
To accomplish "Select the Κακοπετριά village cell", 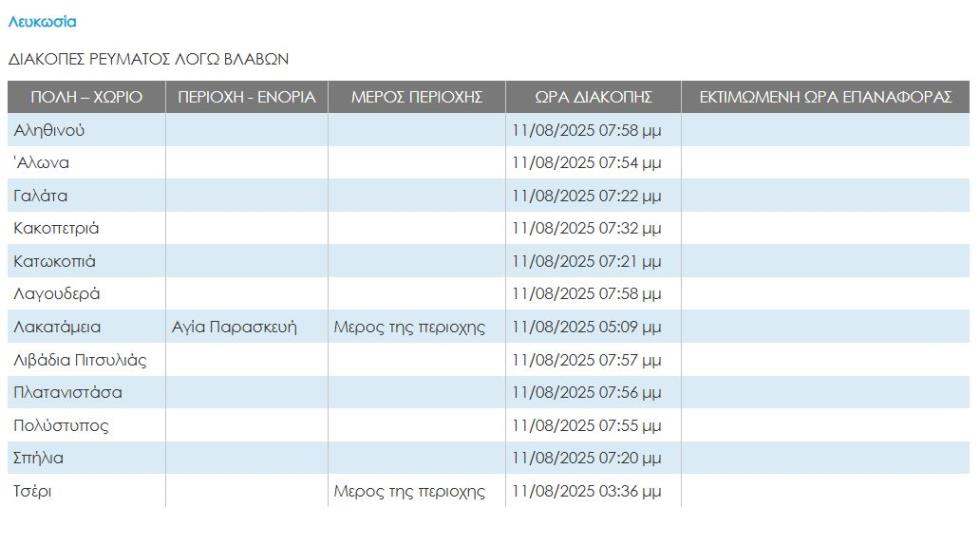I will coord(57,228).
